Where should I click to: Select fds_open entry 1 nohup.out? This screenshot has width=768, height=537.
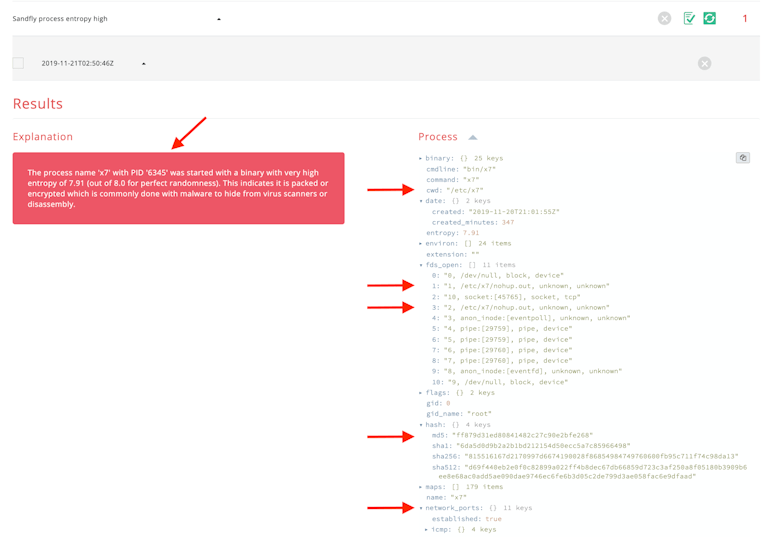[x=520, y=286]
